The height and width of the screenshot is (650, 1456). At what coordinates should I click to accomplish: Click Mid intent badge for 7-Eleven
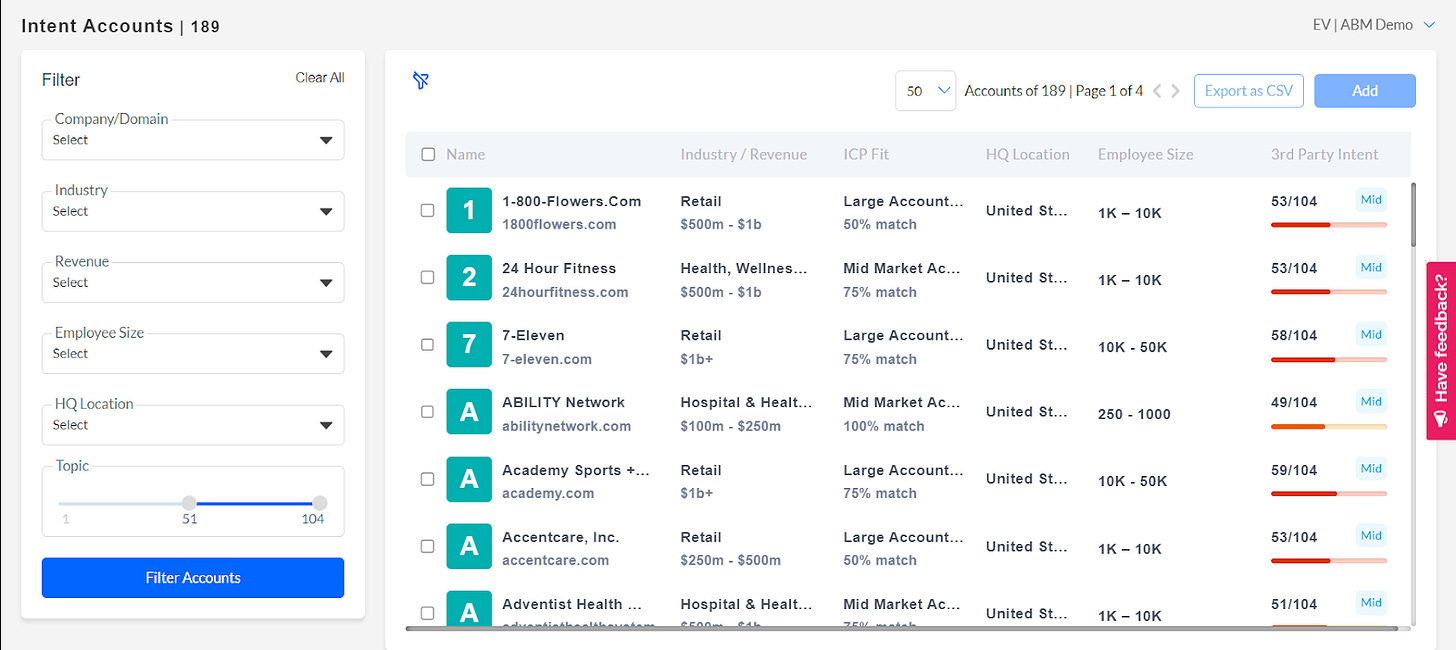[1371, 334]
